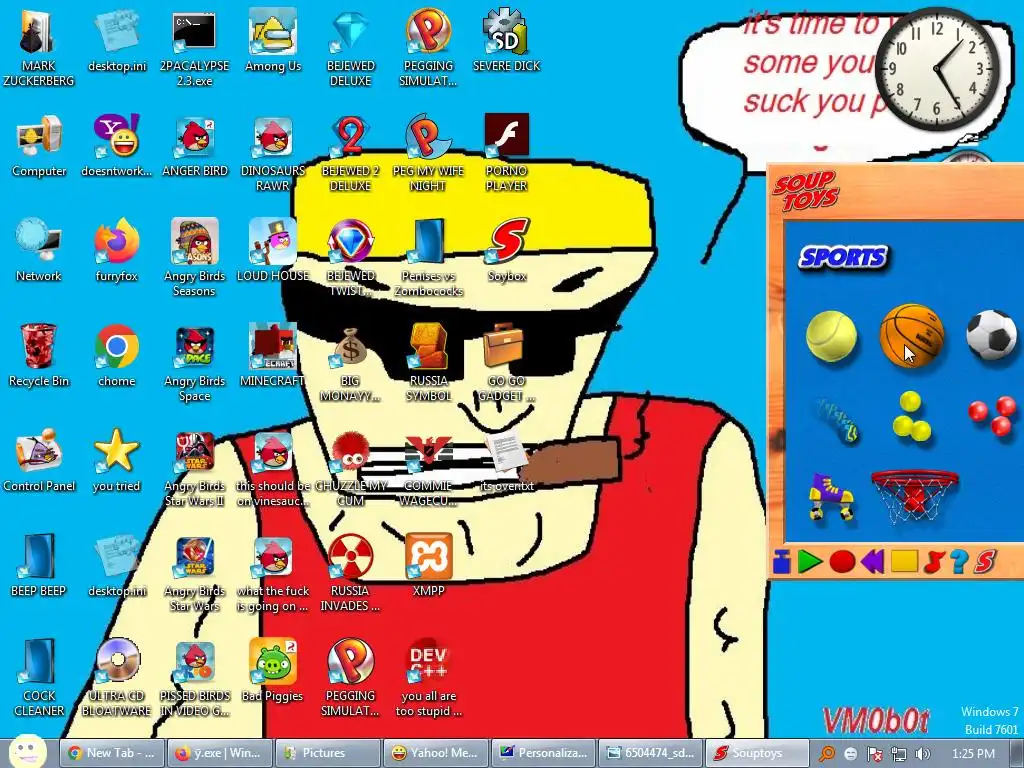Select the Network desktop icon
Viewport: 1024px width, 768px height.
point(39,251)
